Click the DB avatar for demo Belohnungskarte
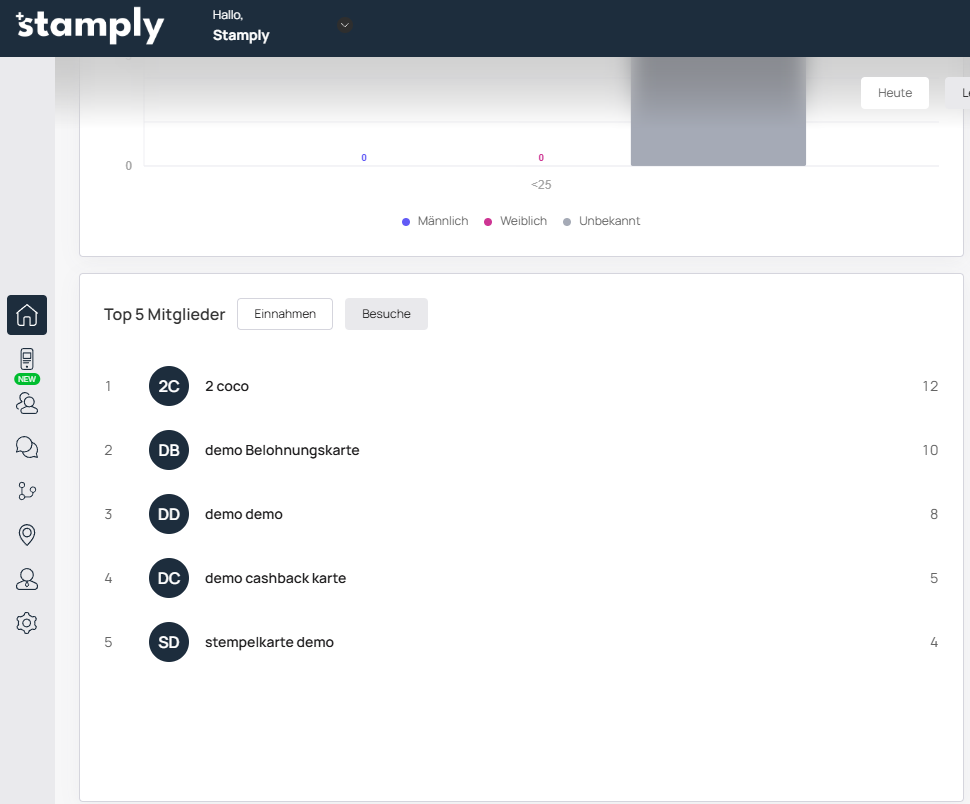The image size is (970, 804). pyautogui.click(x=169, y=450)
